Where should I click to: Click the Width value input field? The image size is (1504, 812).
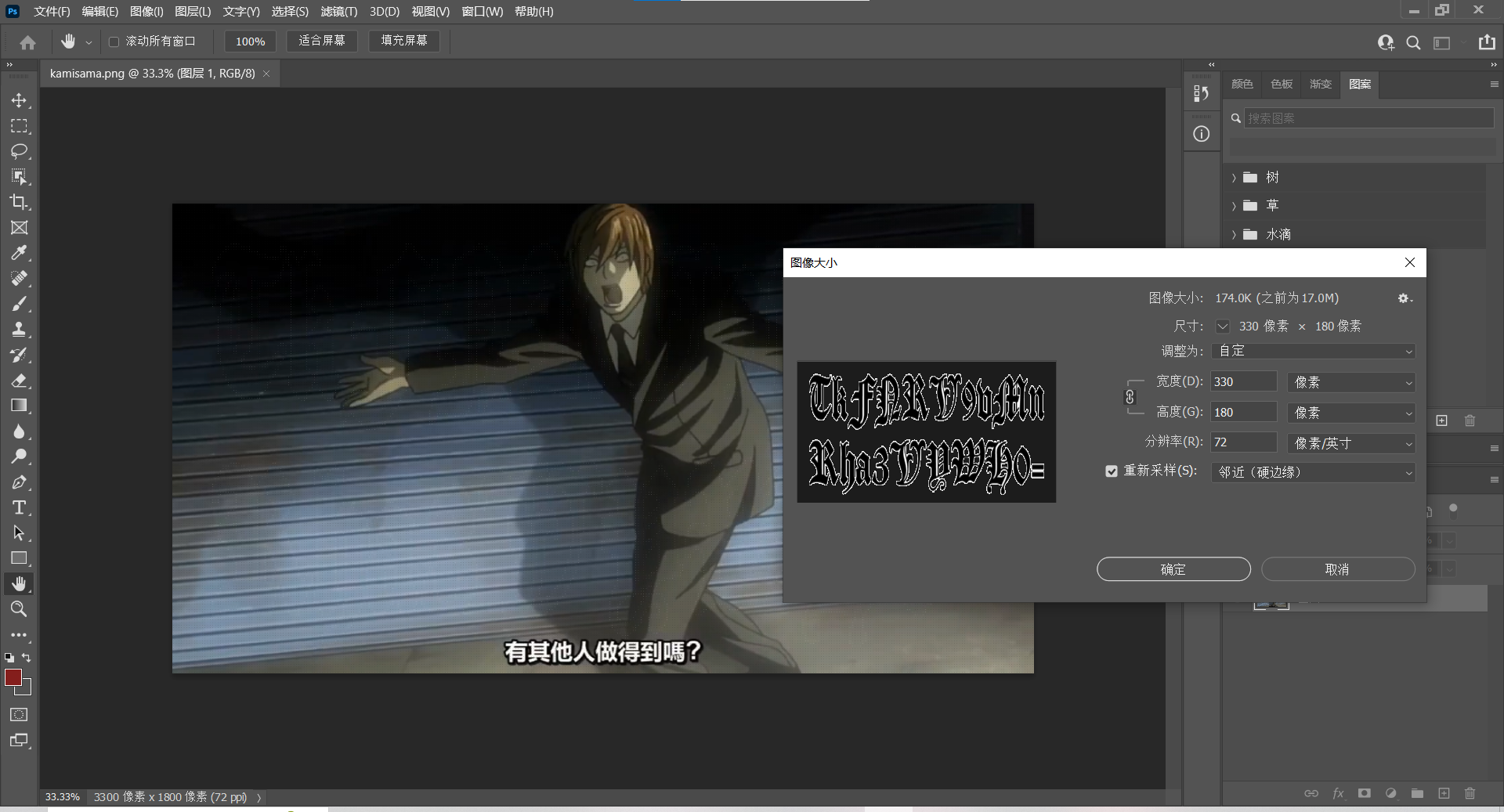[1244, 382]
